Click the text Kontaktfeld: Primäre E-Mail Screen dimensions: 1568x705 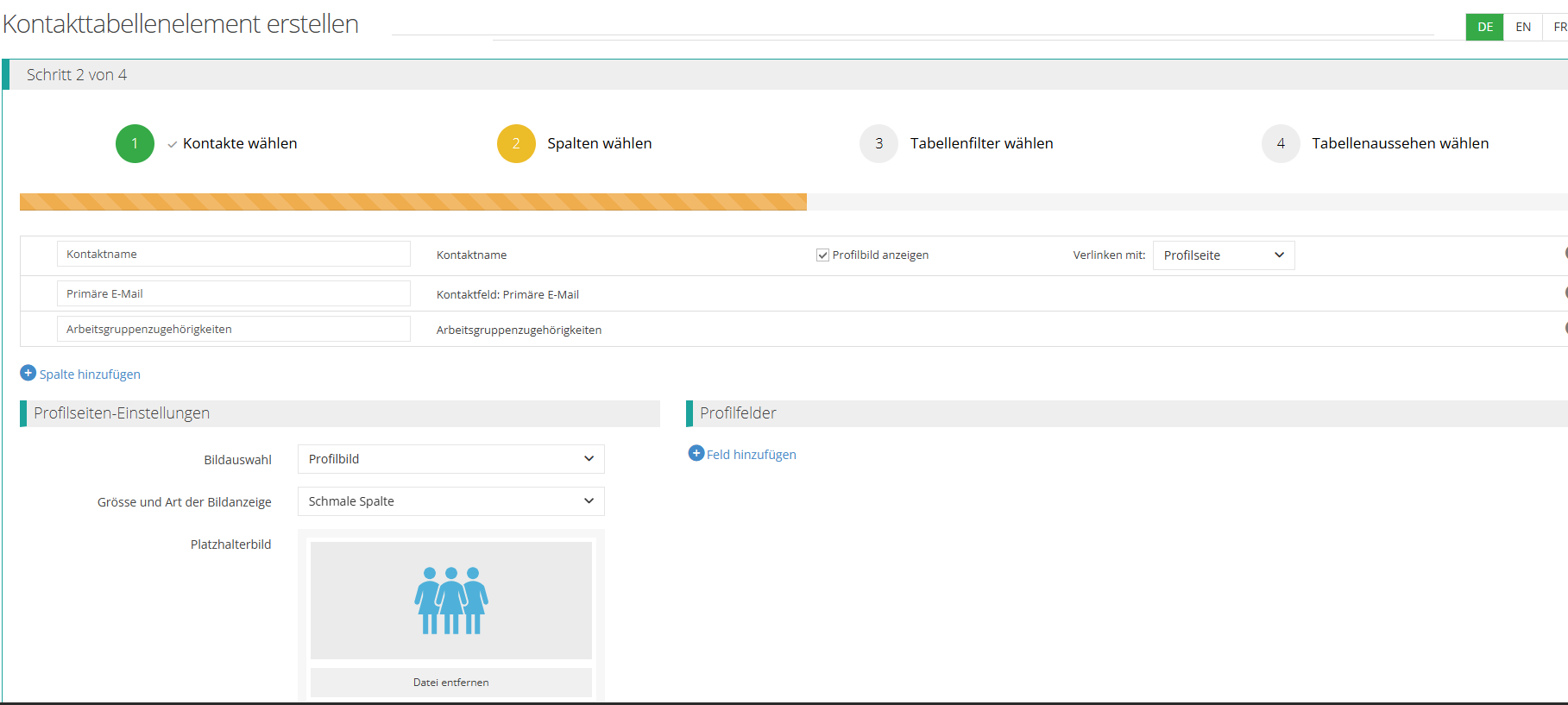(507, 294)
